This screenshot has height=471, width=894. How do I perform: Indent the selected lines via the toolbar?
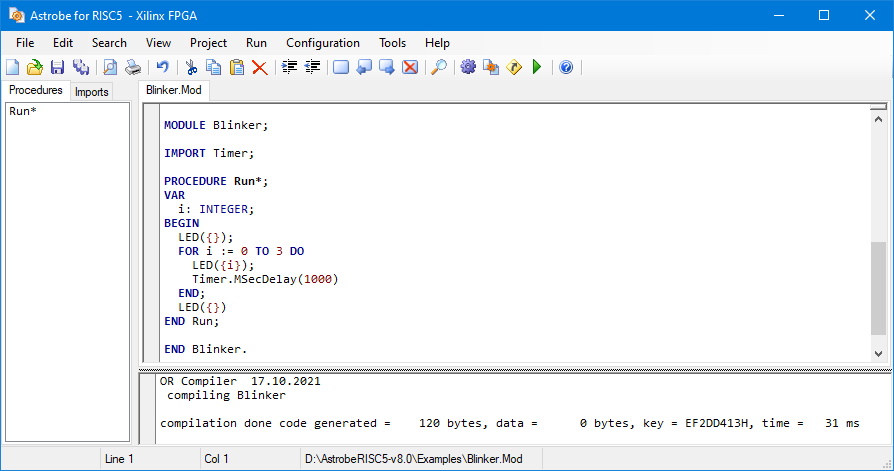point(290,67)
